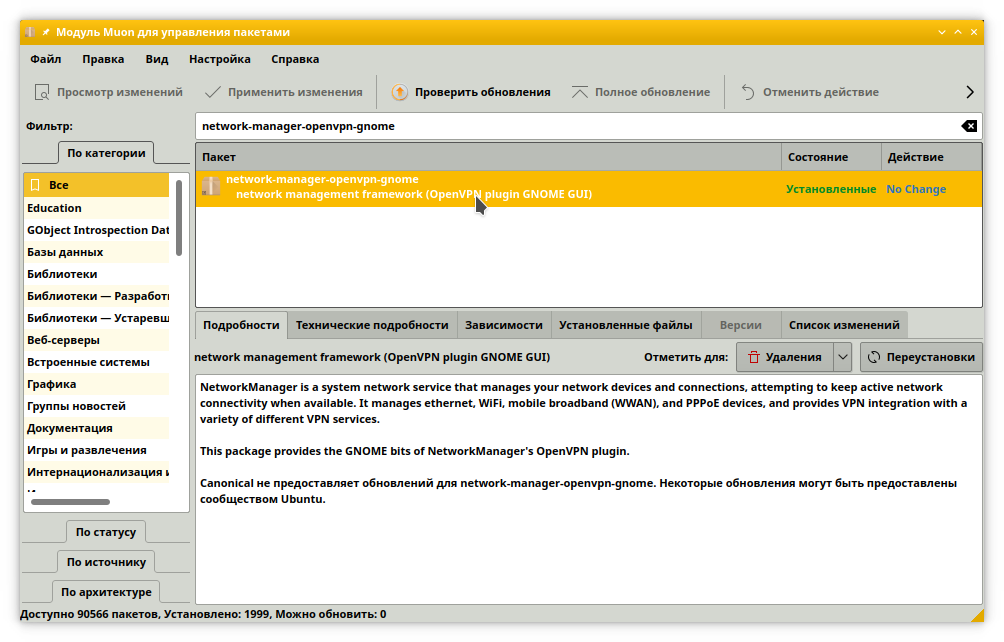Open the Вид menu
The width and height of the screenshot is (1004, 642).
[157, 59]
